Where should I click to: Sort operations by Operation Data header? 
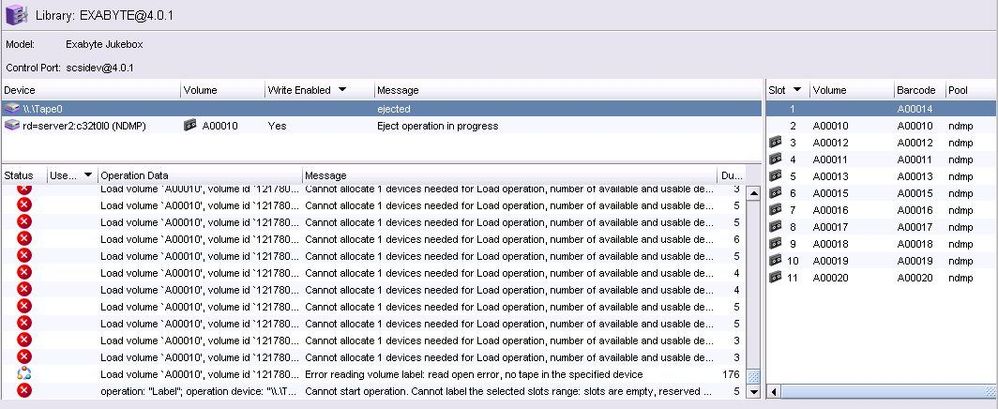tap(200, 176)
